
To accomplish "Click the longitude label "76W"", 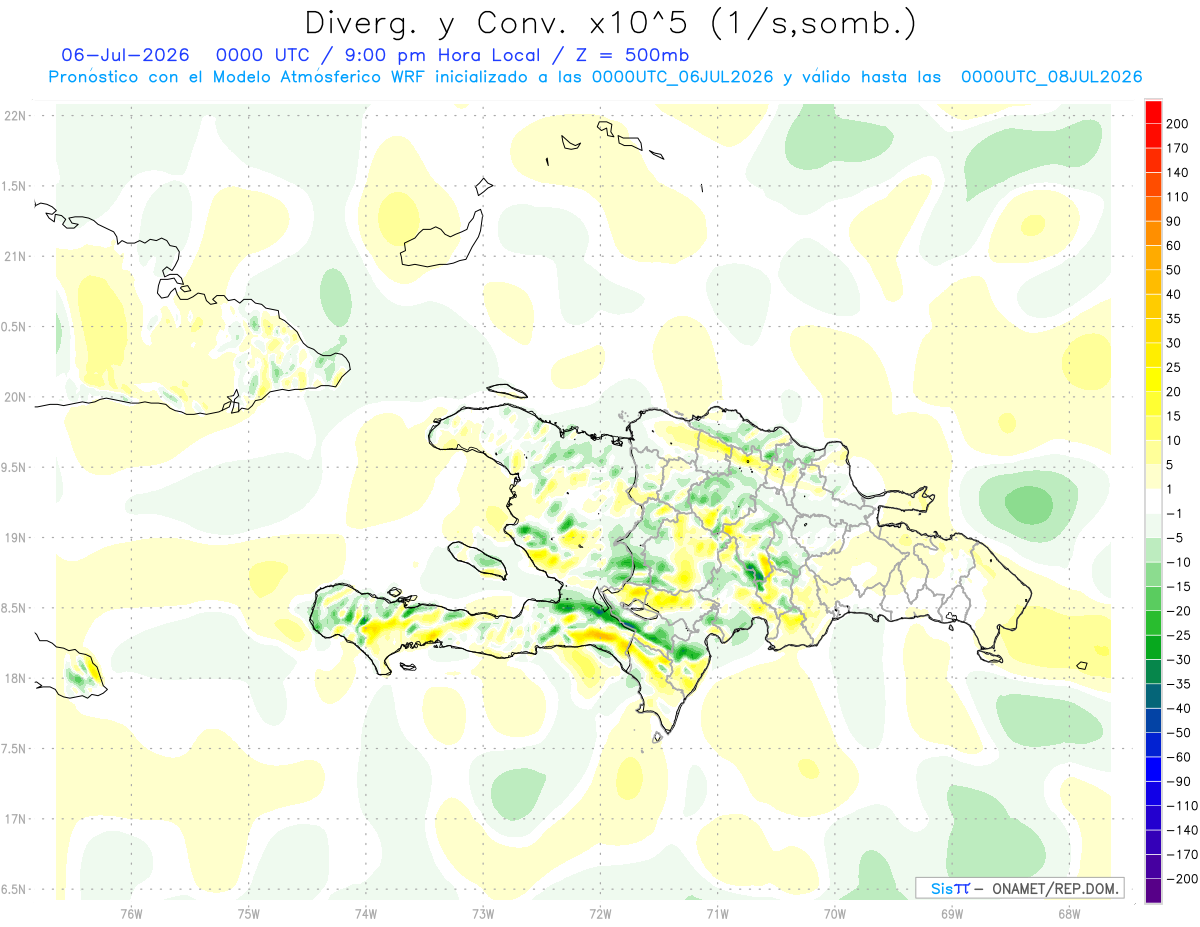I will pyautogui.click(x=131, y=913).
